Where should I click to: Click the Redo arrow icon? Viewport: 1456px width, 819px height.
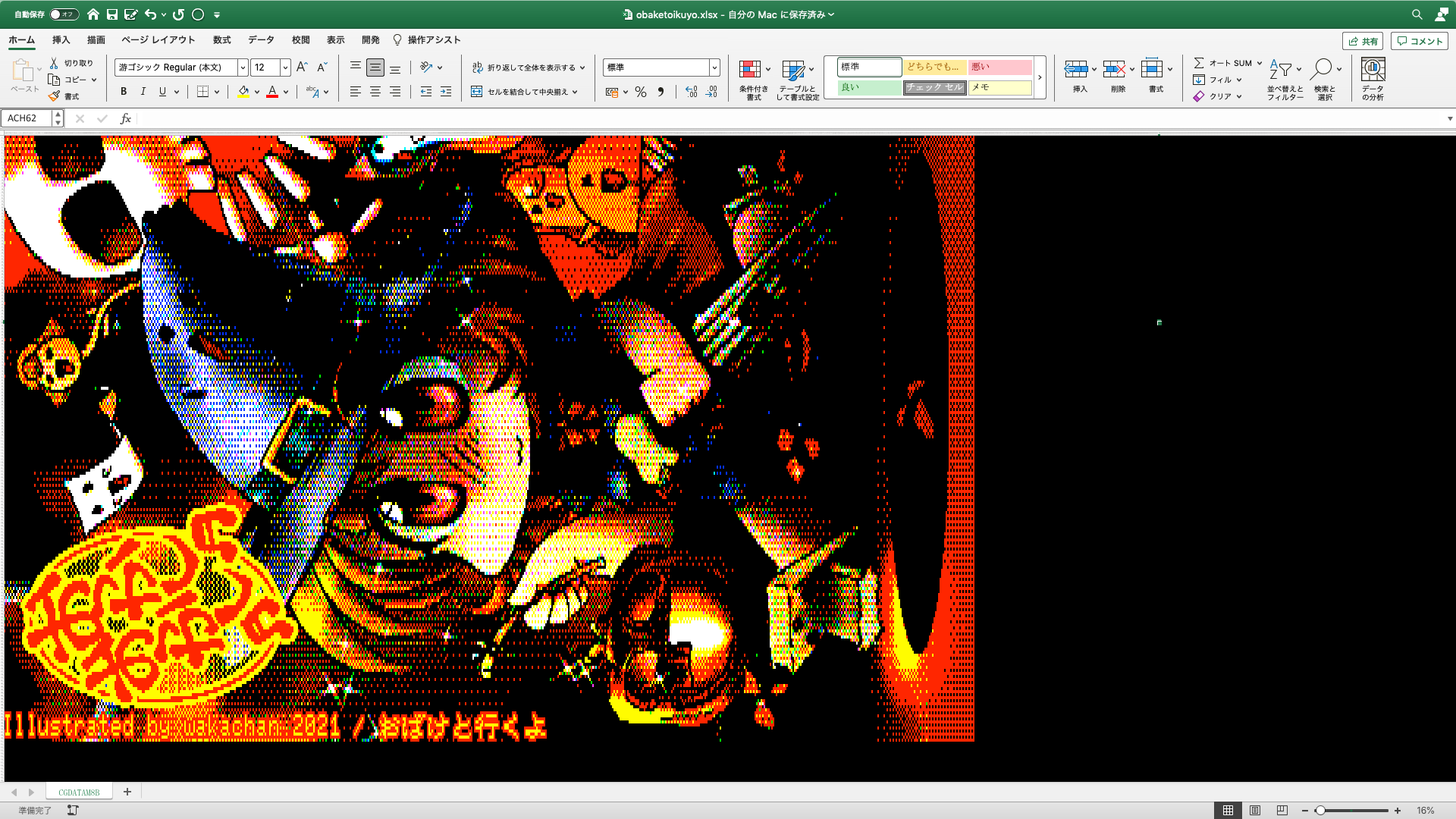point(179,14)
